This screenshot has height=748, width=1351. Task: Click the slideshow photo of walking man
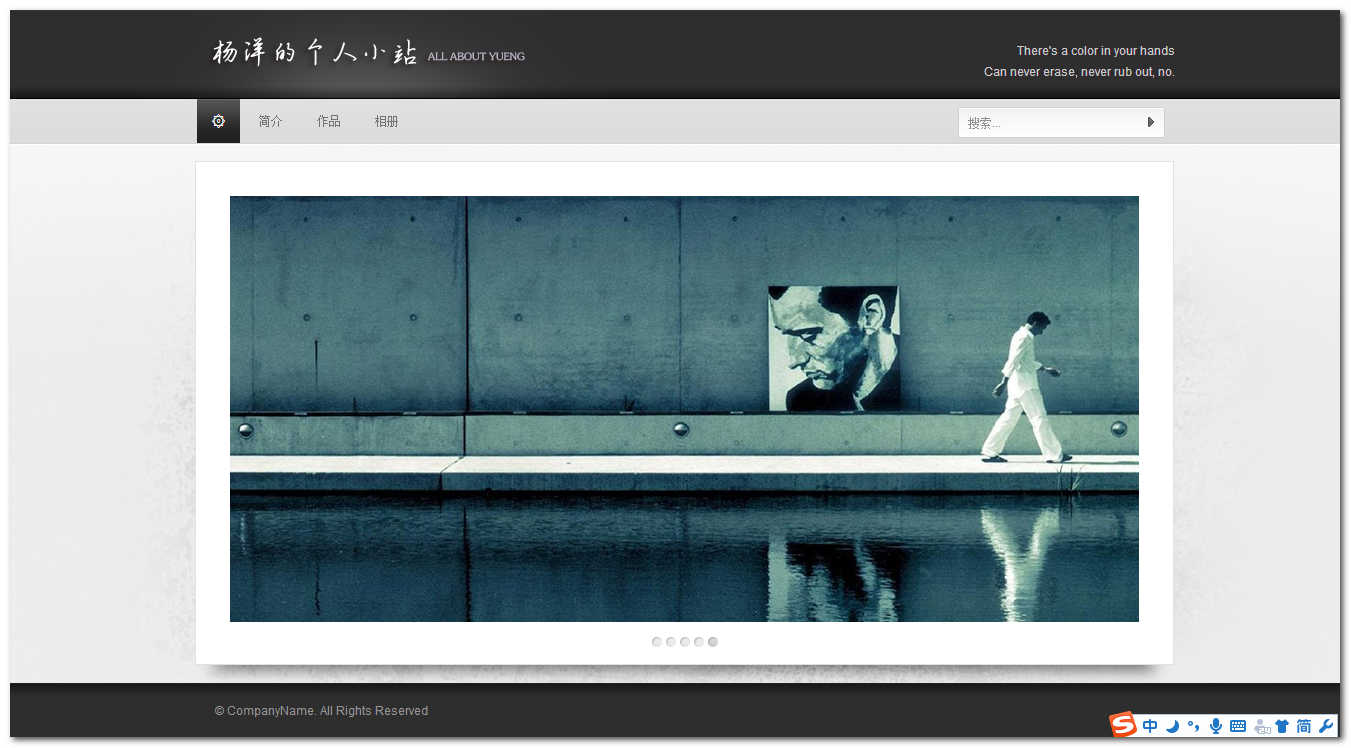(x=684, y=409)
